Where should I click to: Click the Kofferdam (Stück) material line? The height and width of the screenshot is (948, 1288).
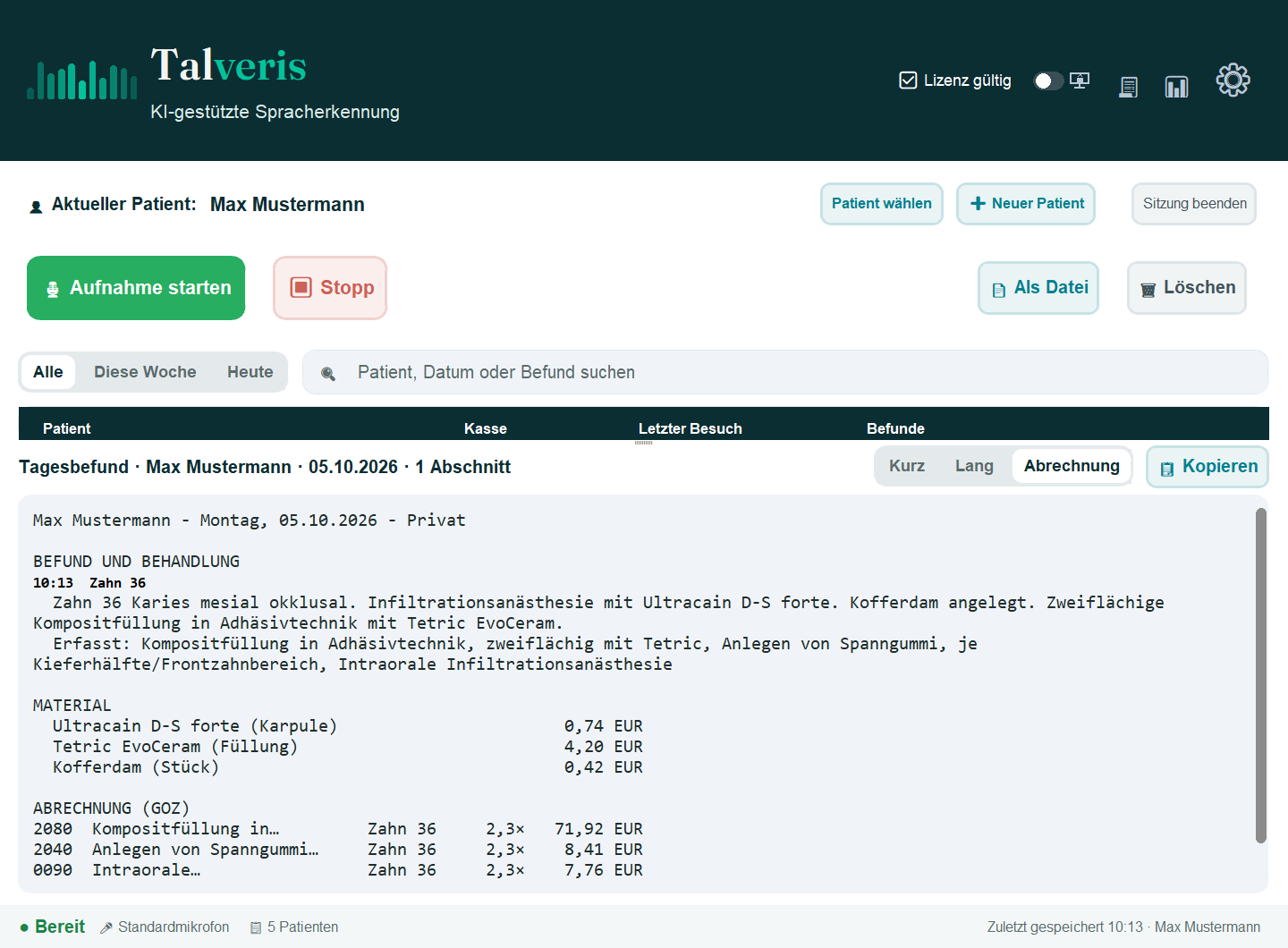pyautogui.click(x=348, y=767)
